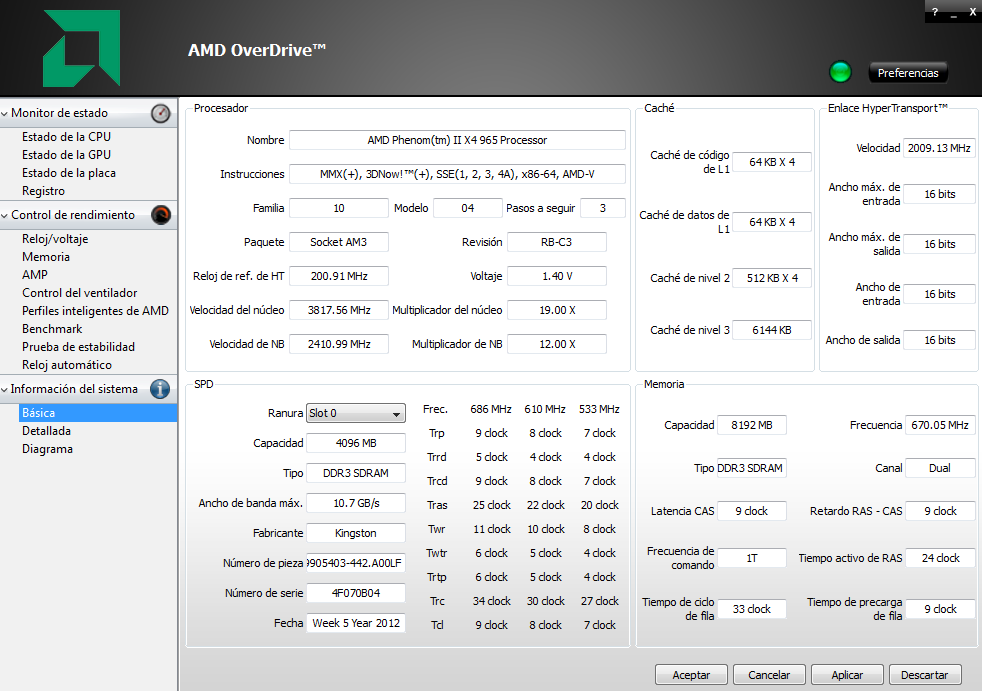This screenshot has height=691, width=982.
Task: Click the Número de serie 4F070B04 field
Action: 356,593
